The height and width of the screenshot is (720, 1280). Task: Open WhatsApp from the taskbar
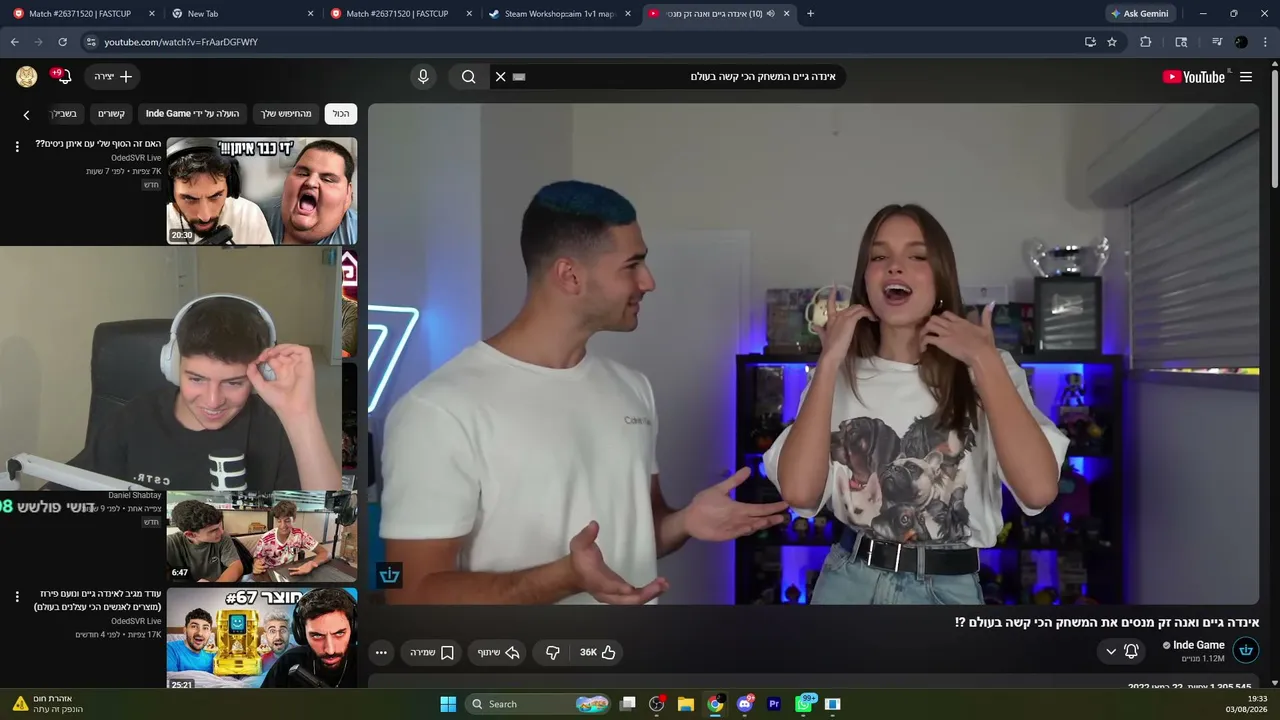tap(804, 704)
